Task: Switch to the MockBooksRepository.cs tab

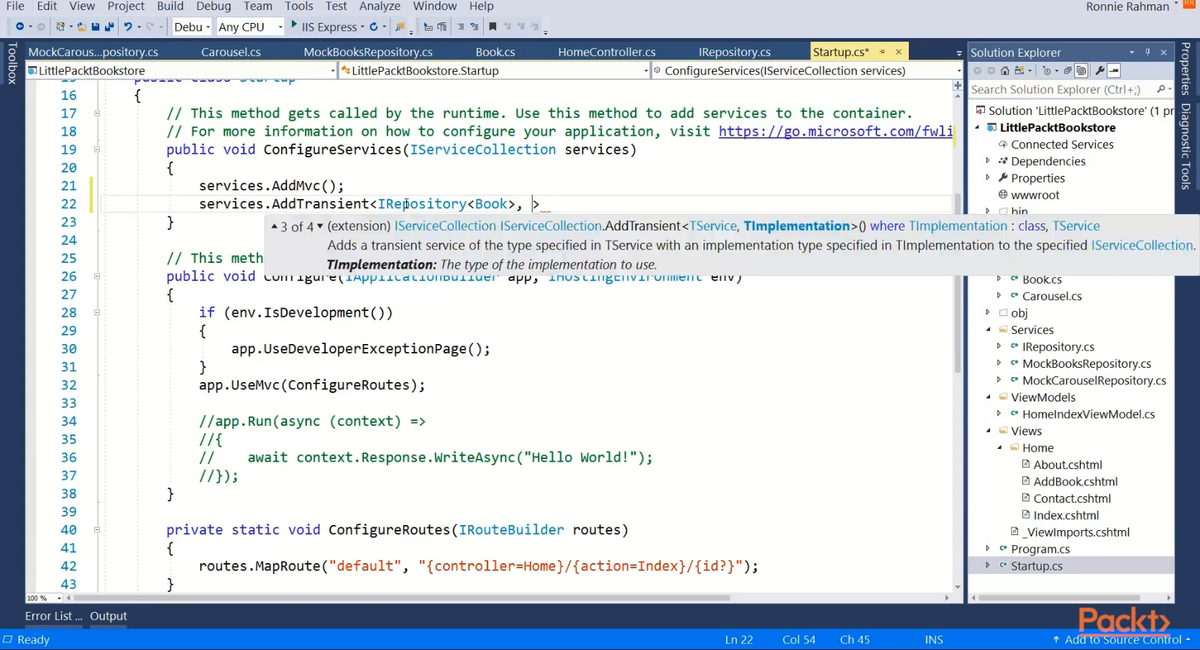Action: pyautogui.click(x=368, y=52)
